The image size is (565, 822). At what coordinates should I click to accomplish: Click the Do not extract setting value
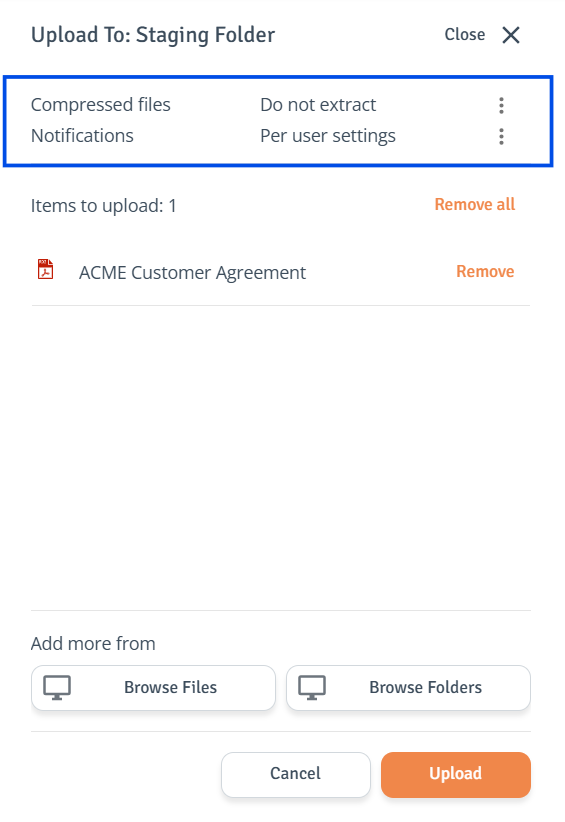tap(318, 105)
